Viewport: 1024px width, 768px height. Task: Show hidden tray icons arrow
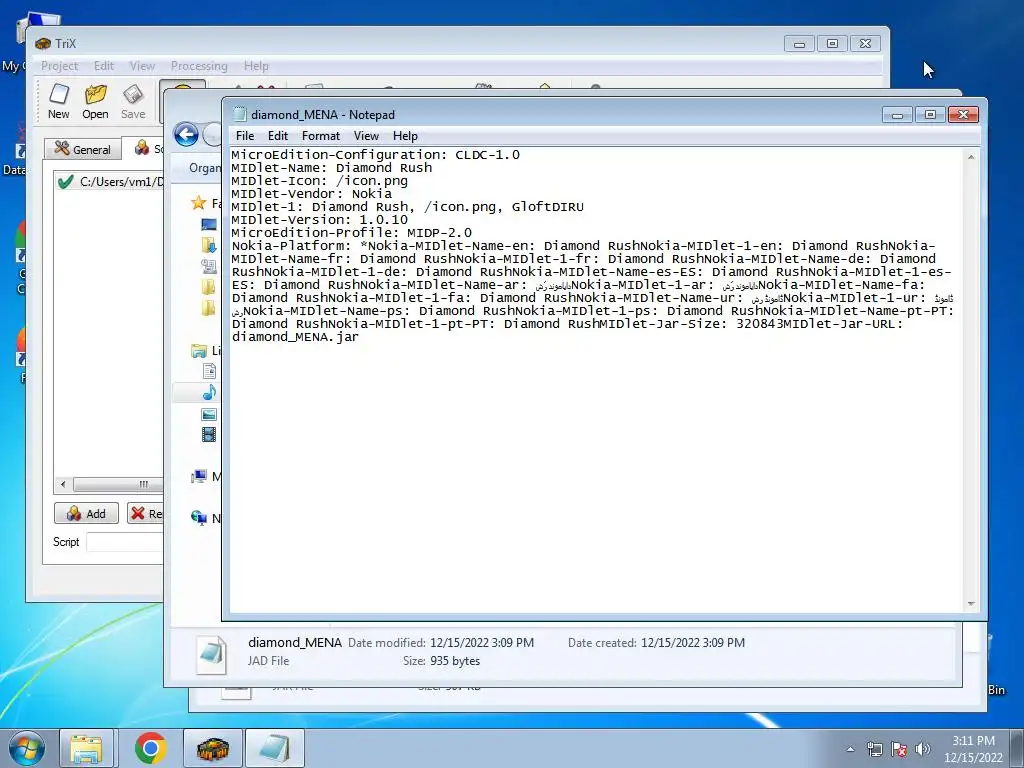850,749
